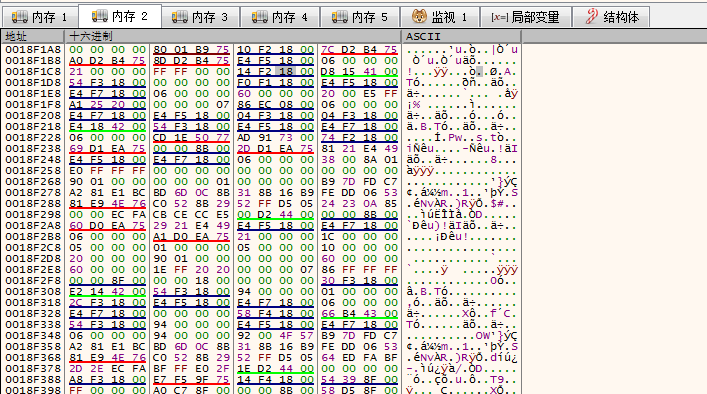
Task: Click hex value A1 25 20 00
Action: 107,105
